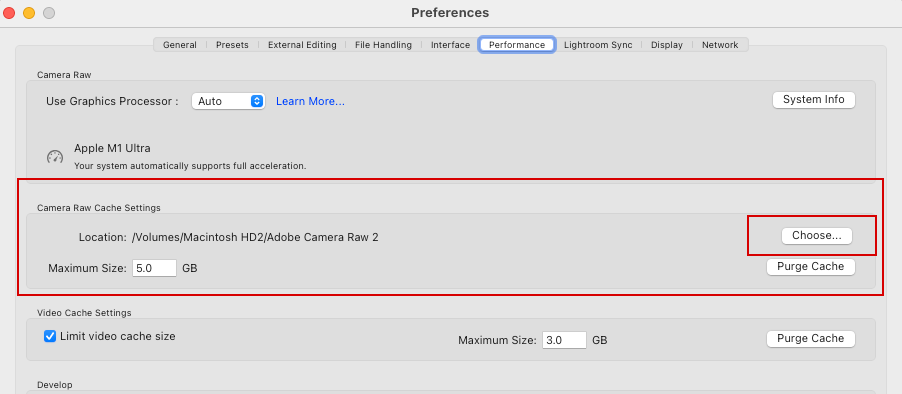The width and height of the screenshot is (902, 394).
Task: Open the Use Graphics Processor dropdown
Action: 228,101
